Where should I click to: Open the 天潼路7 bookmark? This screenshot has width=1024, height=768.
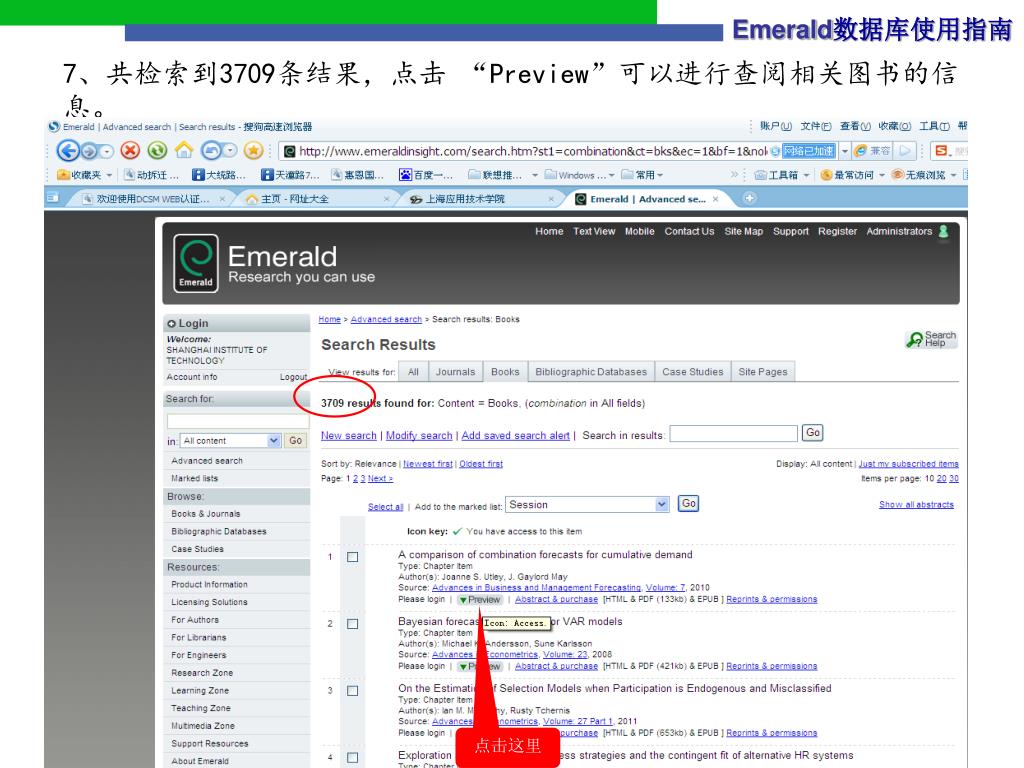[x=290, y=175]
